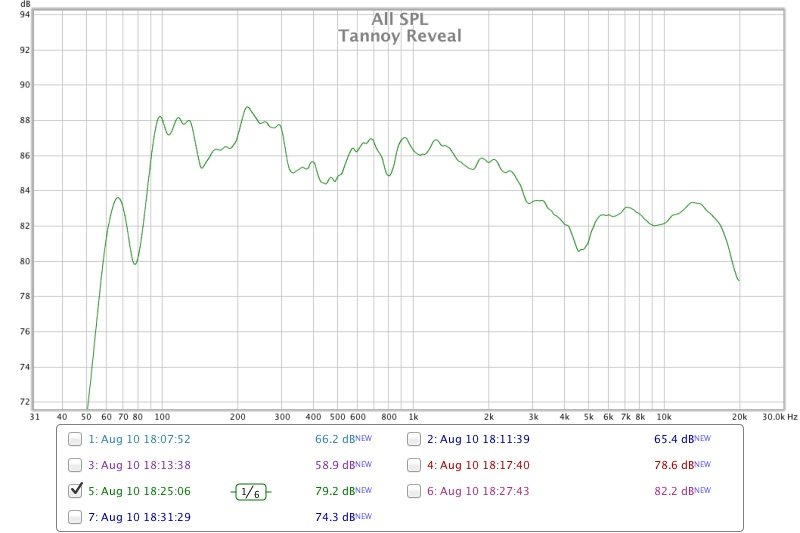800x533 pixels.
Task: Toggle measurement 6 checkbox on
Action: coord(414,491)
